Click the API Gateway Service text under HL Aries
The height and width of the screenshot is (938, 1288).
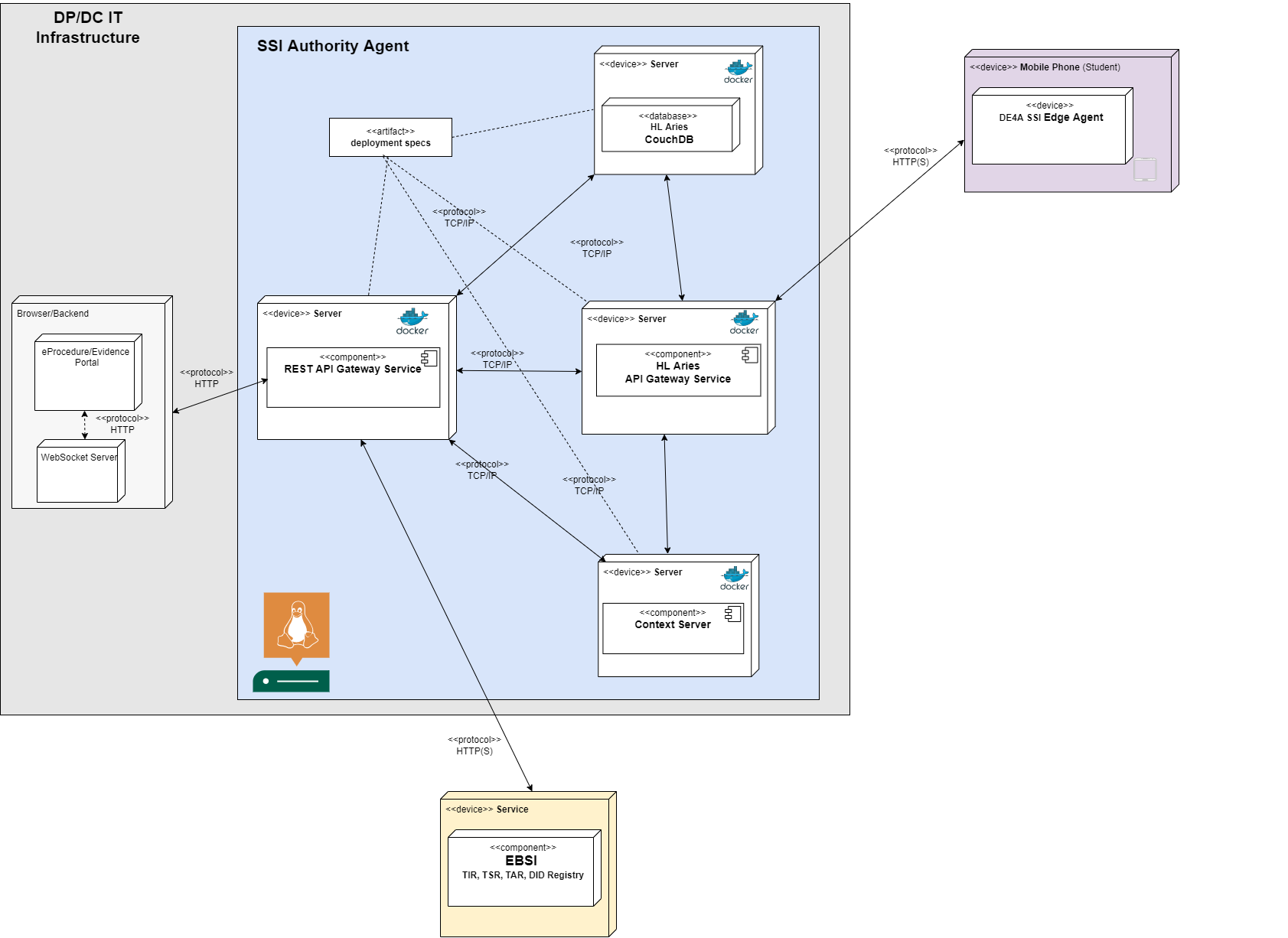678,379
